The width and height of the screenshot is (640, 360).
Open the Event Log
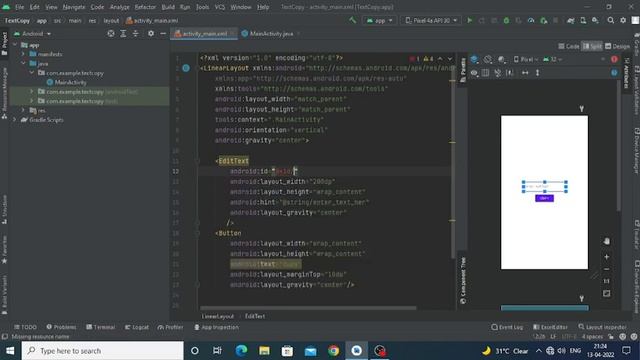coord(507,327)
